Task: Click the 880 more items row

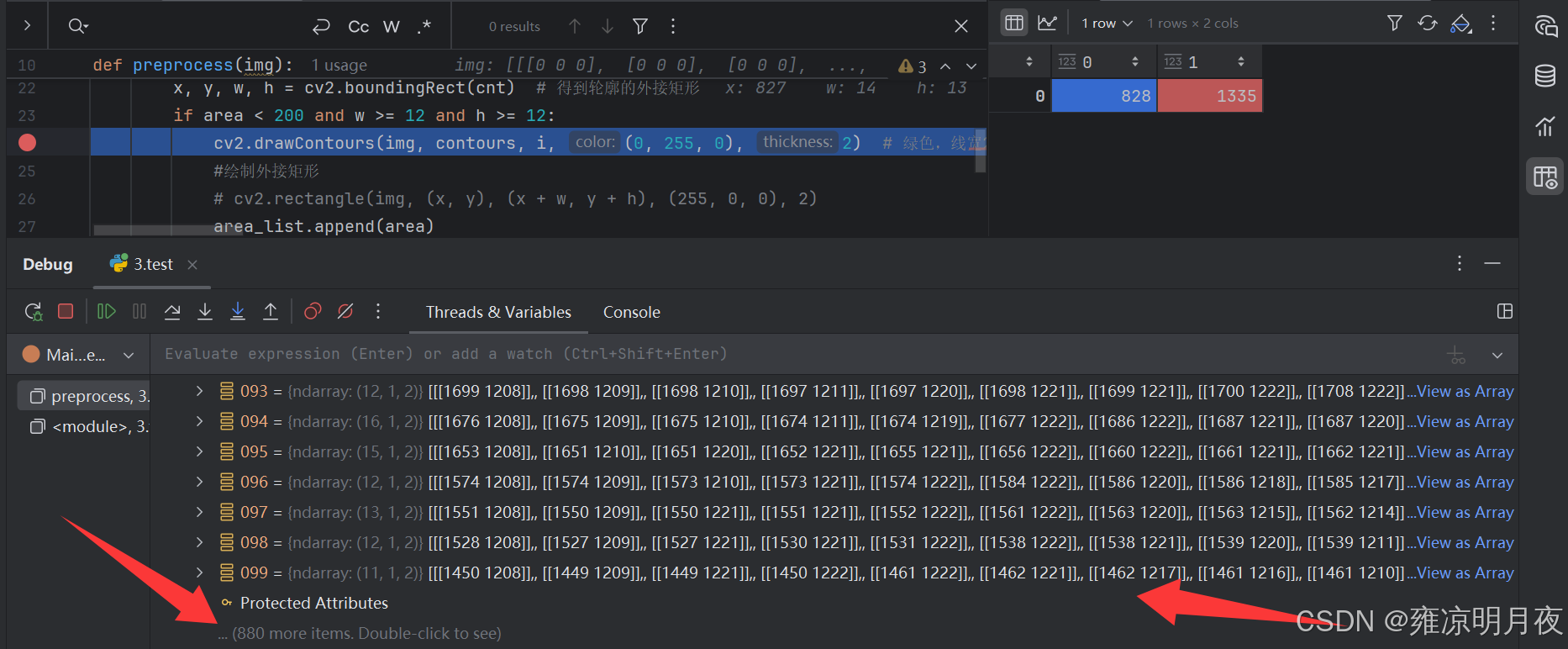Action: tap(360, 633)
